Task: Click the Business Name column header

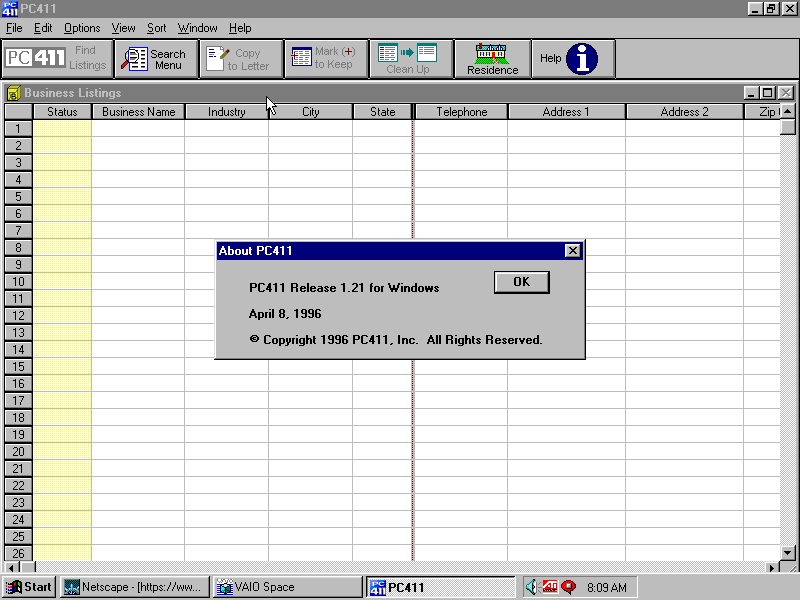Action: pos(138,112)
